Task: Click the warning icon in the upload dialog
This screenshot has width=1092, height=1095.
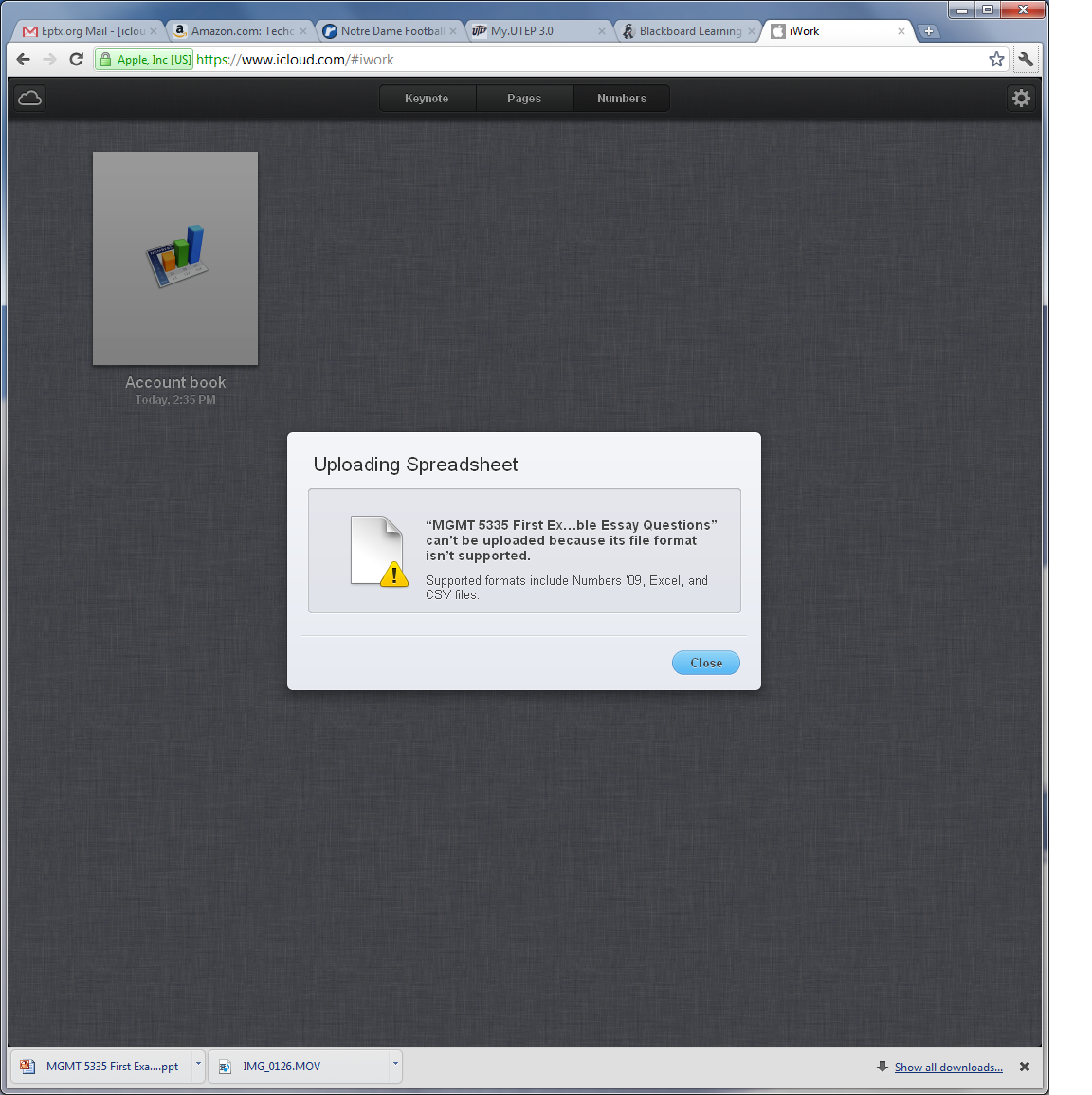Action: pos(395,575)
